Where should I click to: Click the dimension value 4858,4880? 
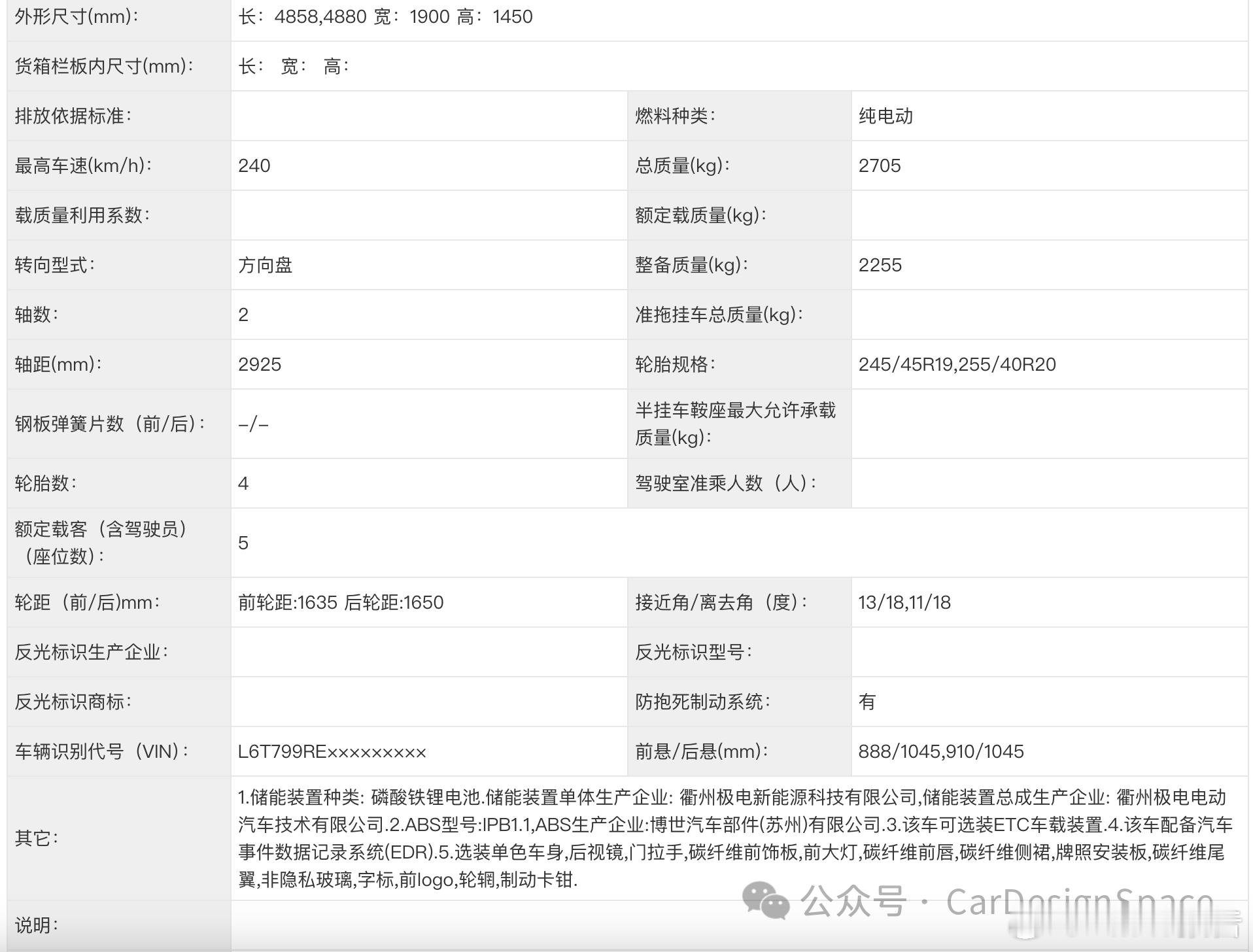tap(320, 17)
